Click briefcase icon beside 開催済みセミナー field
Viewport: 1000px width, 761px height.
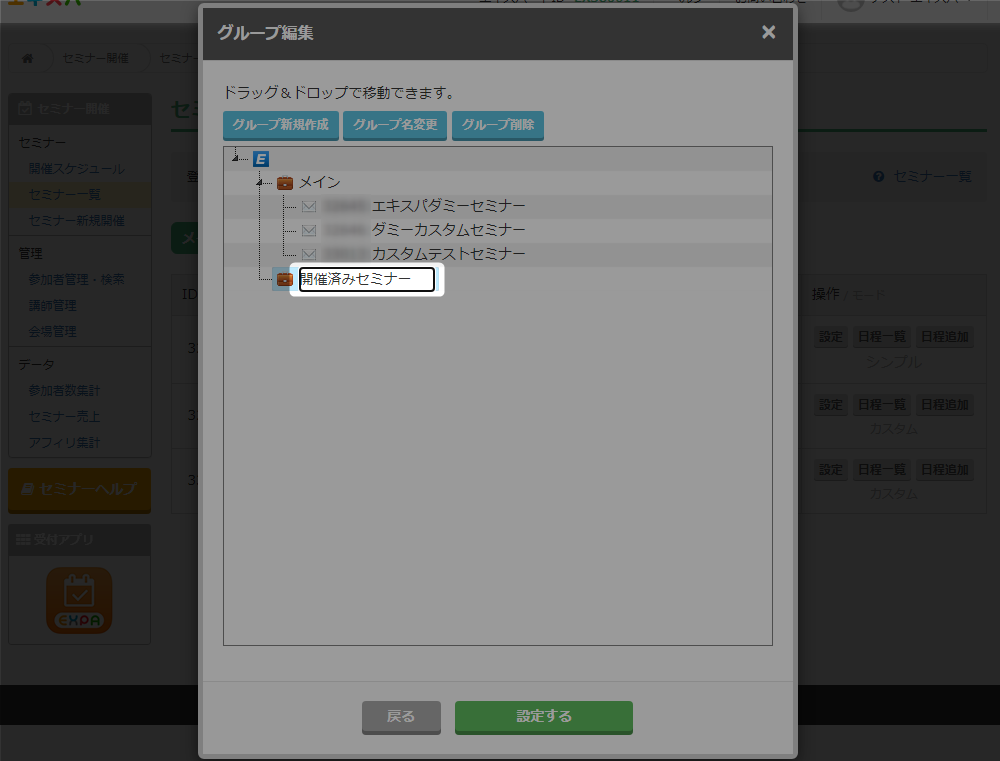tap(284, 279)
